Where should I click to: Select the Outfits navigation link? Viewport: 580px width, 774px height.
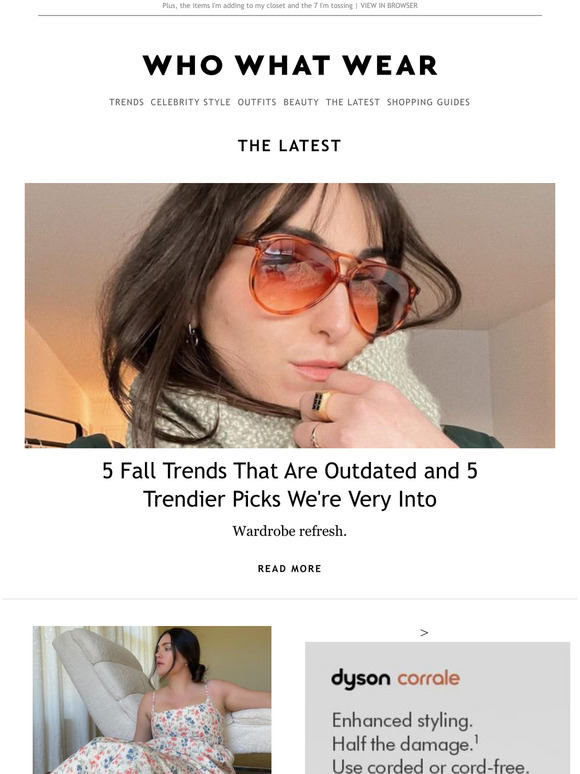point(257,102)
